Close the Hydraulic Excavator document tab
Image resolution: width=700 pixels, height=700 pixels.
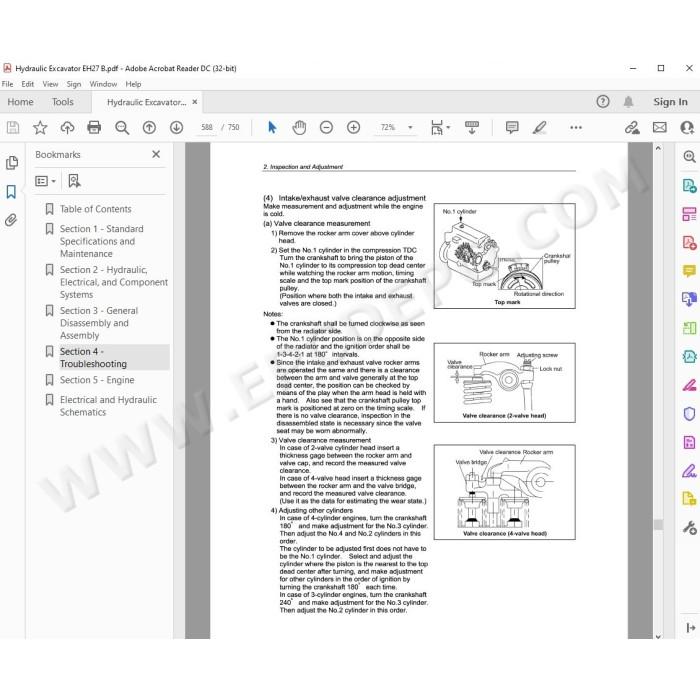coord(195,102)
